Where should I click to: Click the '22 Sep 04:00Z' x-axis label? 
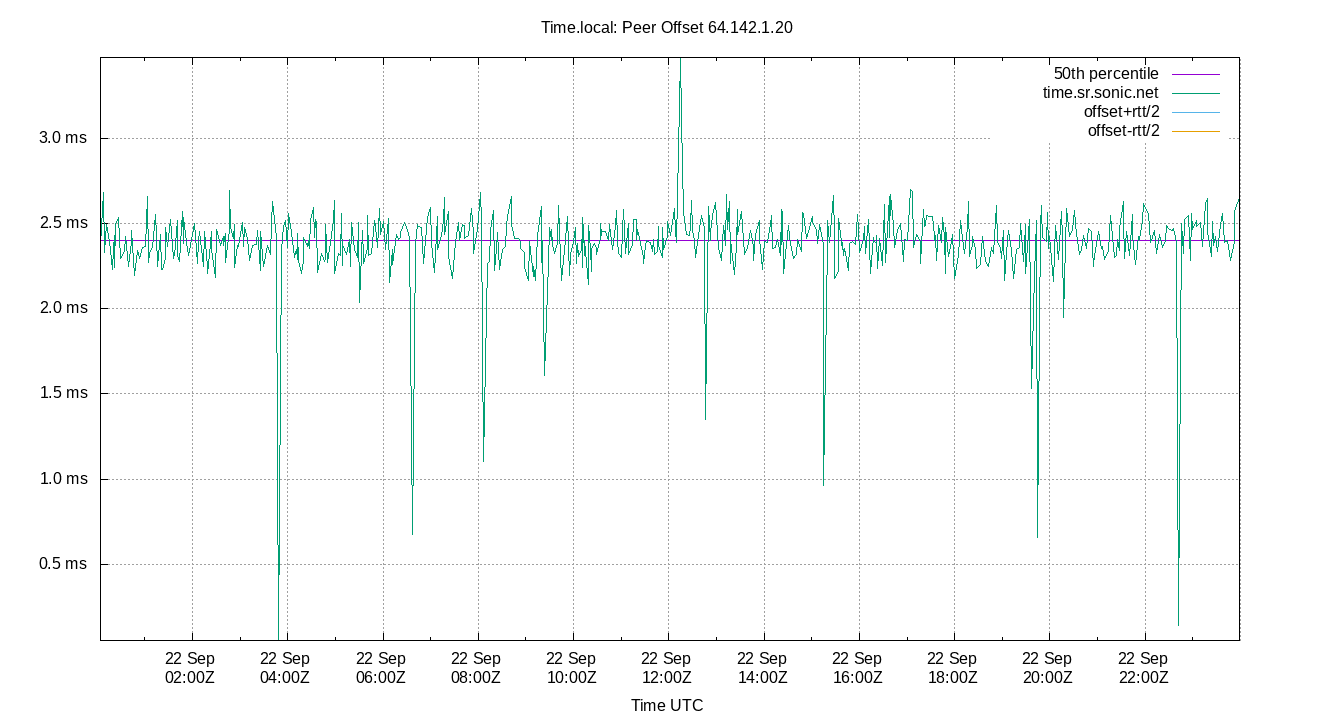tap(285, 668)
